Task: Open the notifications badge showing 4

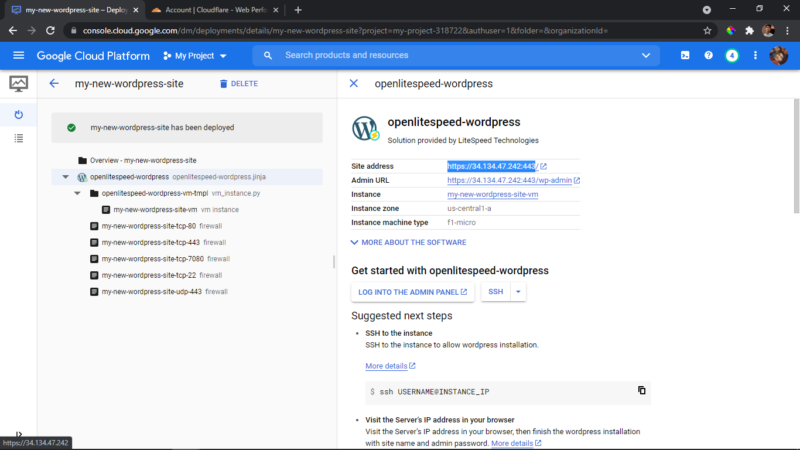Action: pos(732,55)
